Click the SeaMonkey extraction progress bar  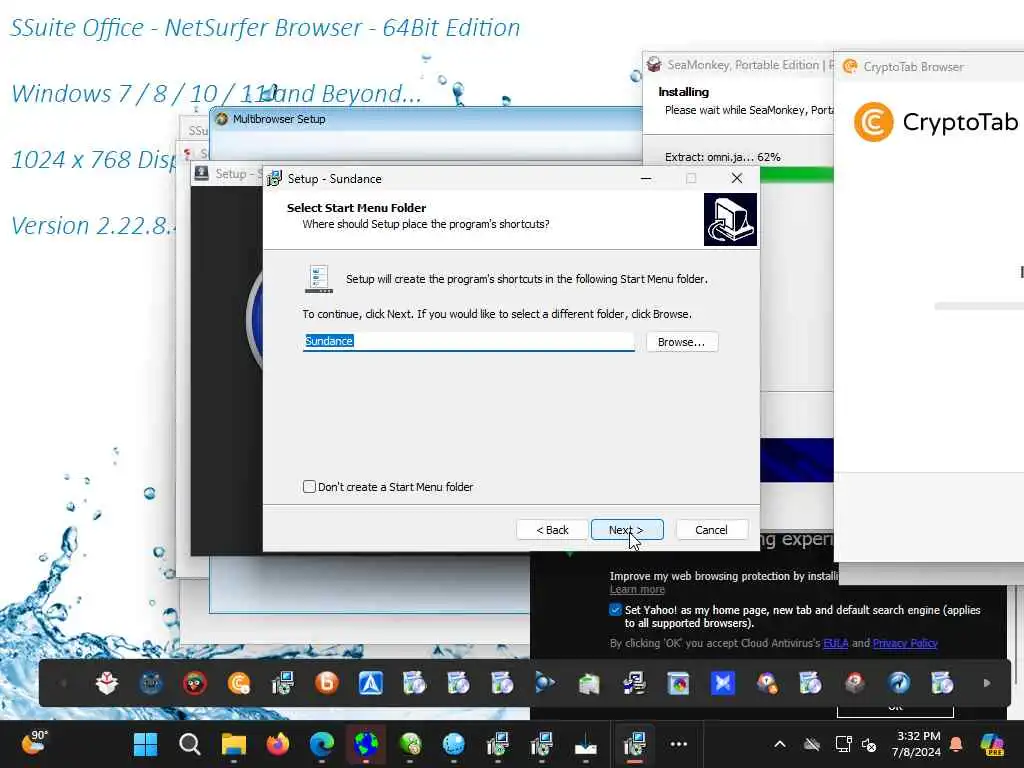pyautogui.click(x=797, y=174)
